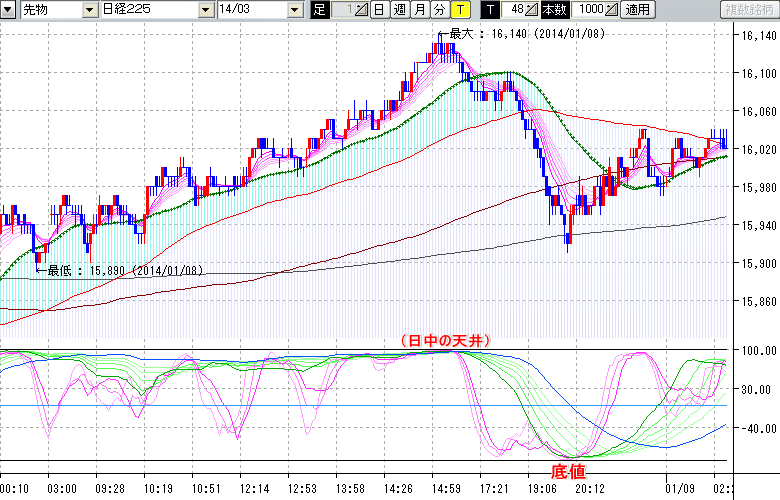Select the monthly 月 timeframe button

[x=419, y=10]
